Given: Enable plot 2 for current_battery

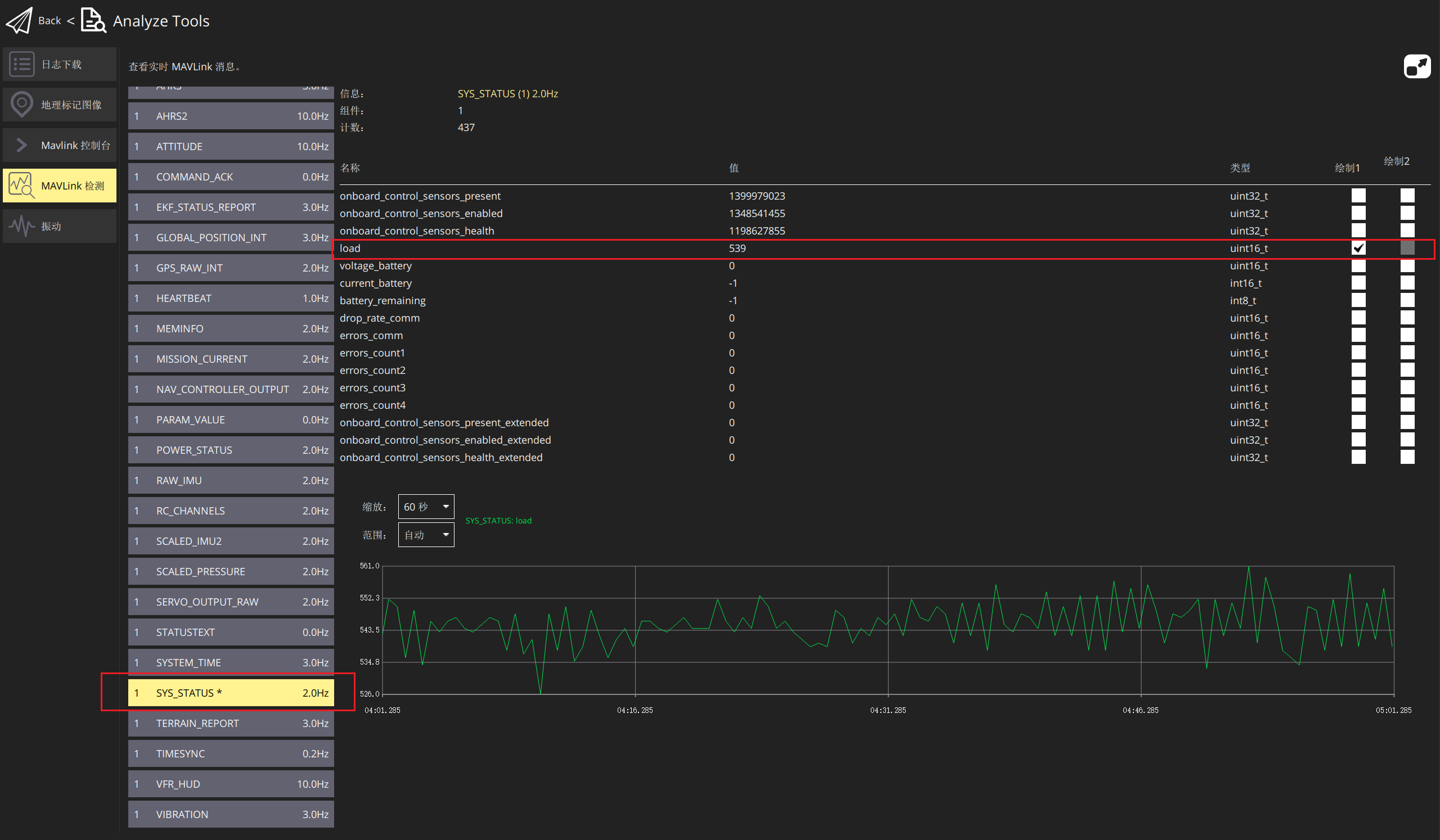Looking at the screenshot, I should pyautogui.click(x=1407, y=283).
